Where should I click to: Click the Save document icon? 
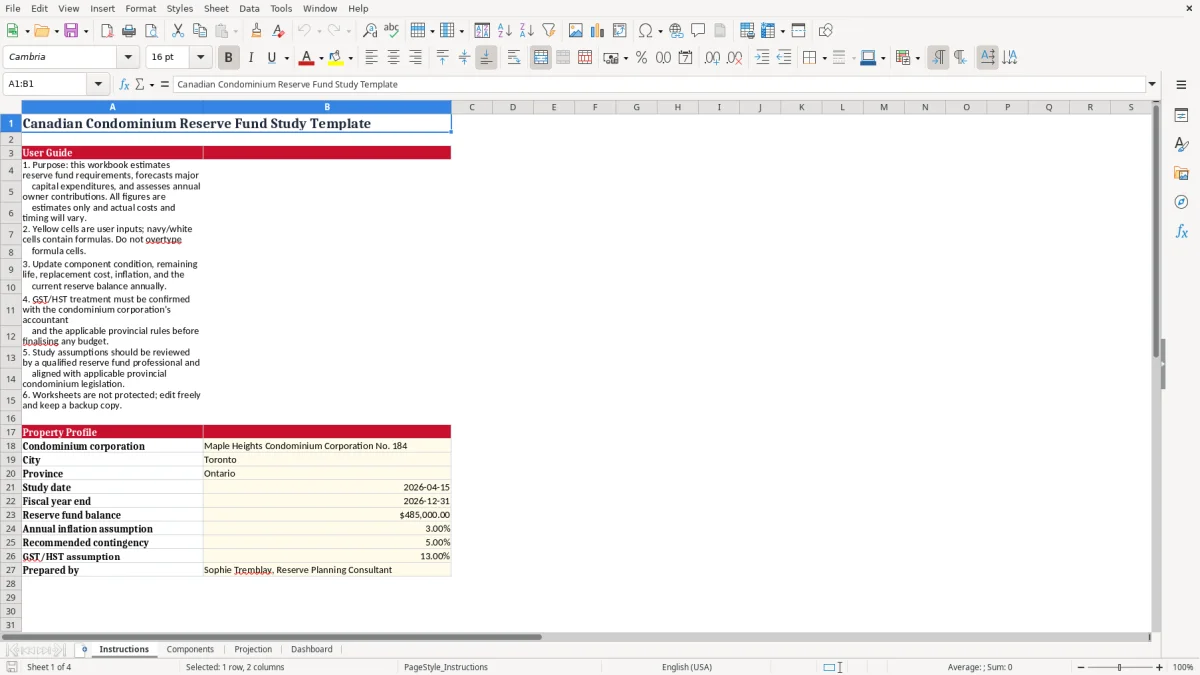click(71, 31)
